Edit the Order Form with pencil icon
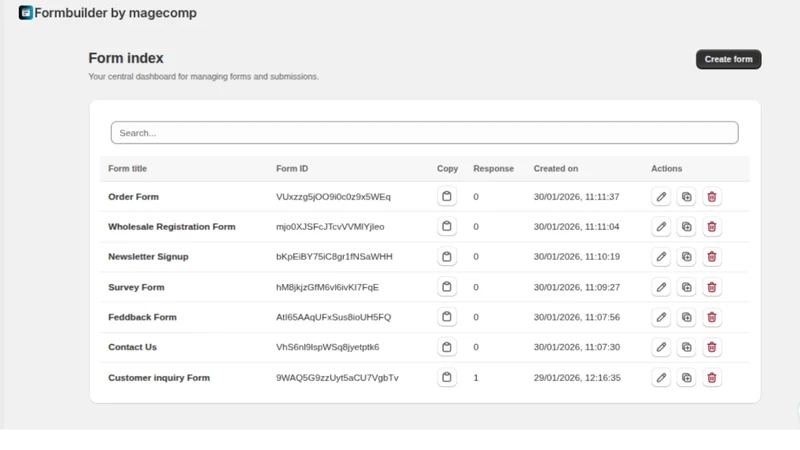This screenshot has height=450, width=800. click(661, 196)
